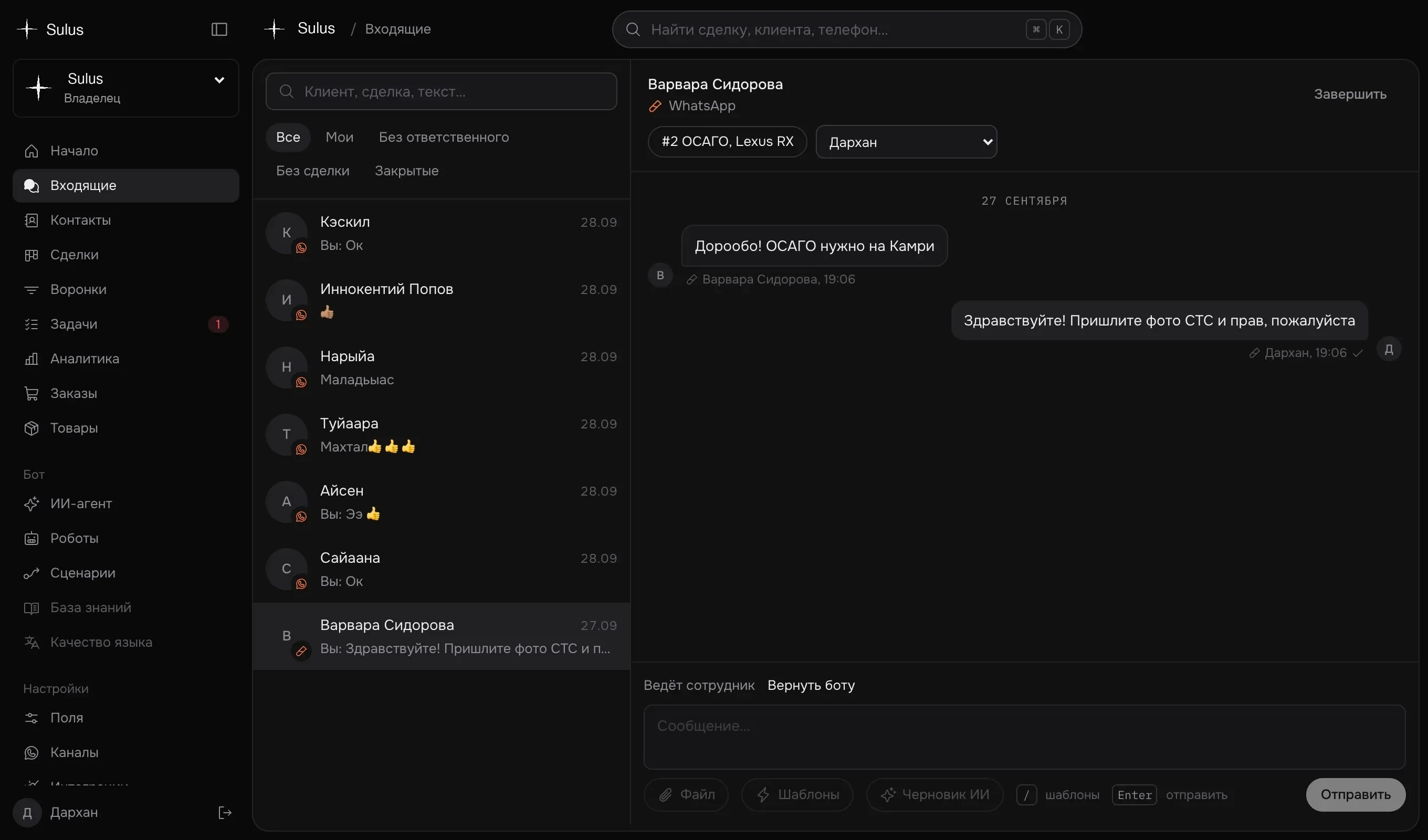Generate a Черновик ИИ draft
1428x840 pixels.
point(934,794)
